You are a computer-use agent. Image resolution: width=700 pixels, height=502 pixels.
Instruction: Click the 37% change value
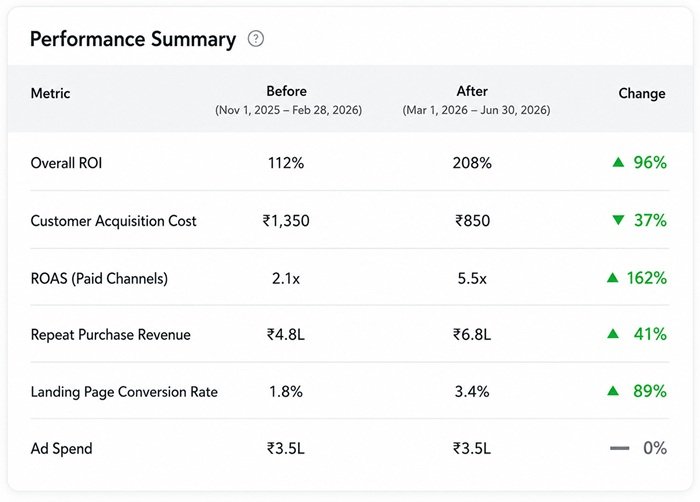click(x=650, y=220)
